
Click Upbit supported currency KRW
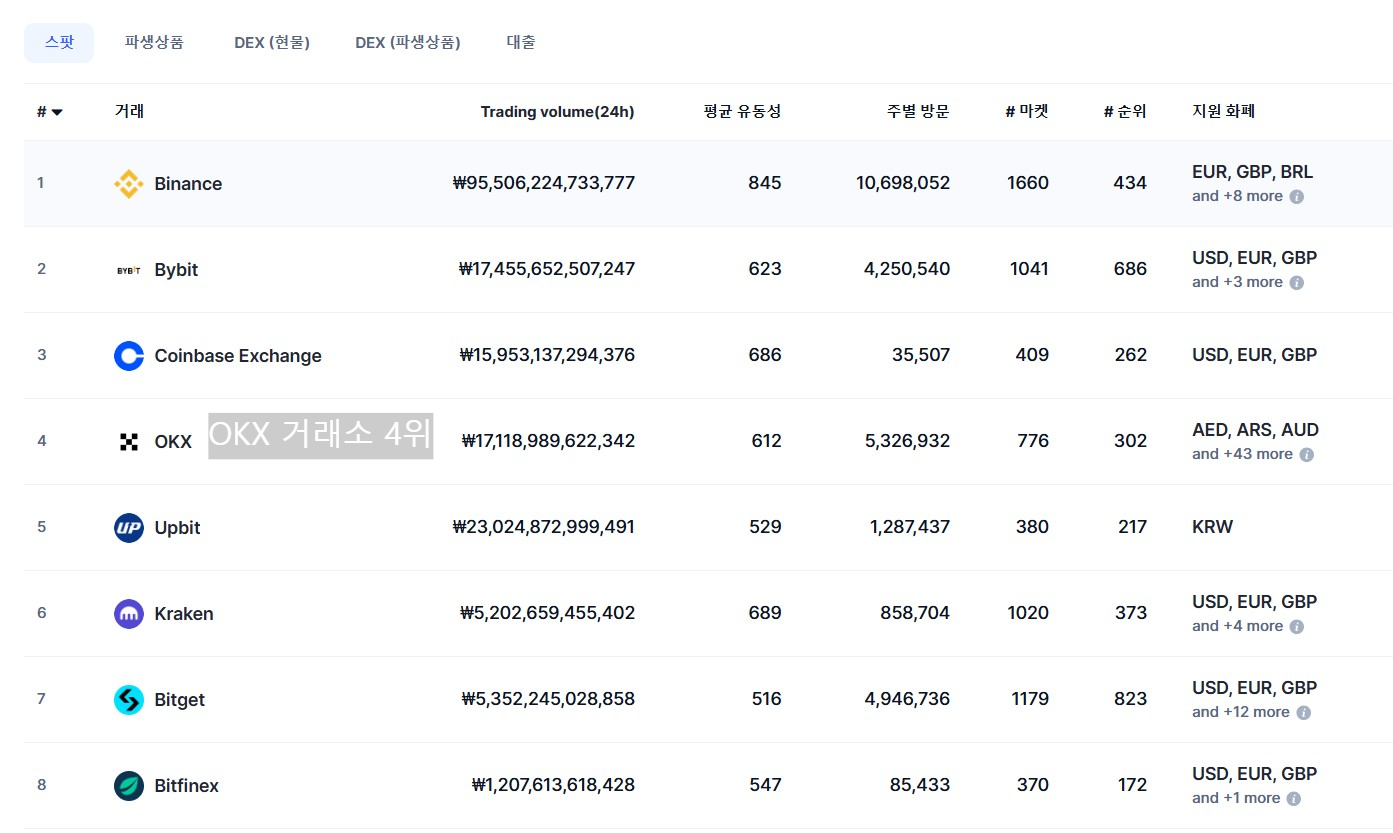click(x=1212, y=527)
